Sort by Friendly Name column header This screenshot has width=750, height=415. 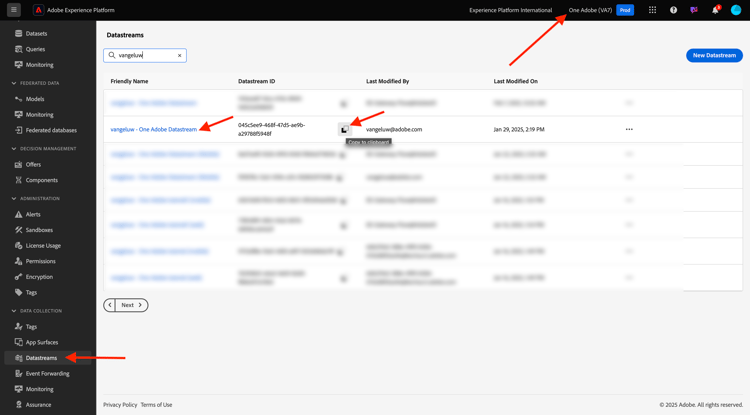129,81
